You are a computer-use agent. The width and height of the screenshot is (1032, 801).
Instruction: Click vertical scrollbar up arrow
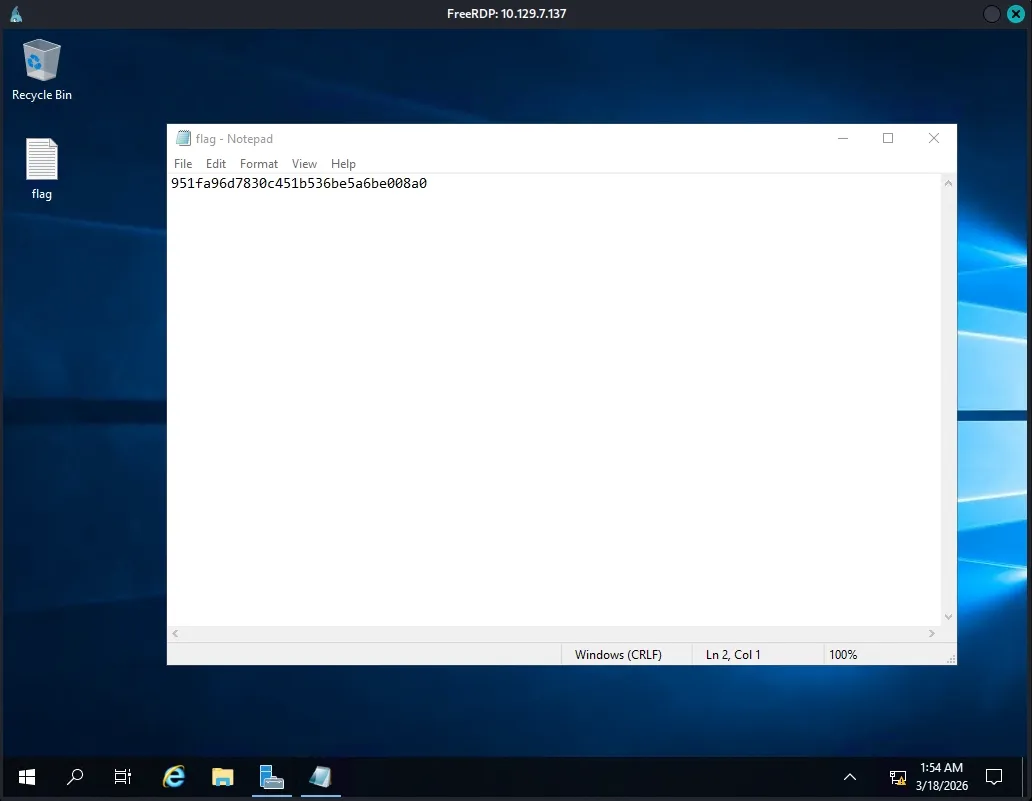pyautogui.click(x=948, y=183)
